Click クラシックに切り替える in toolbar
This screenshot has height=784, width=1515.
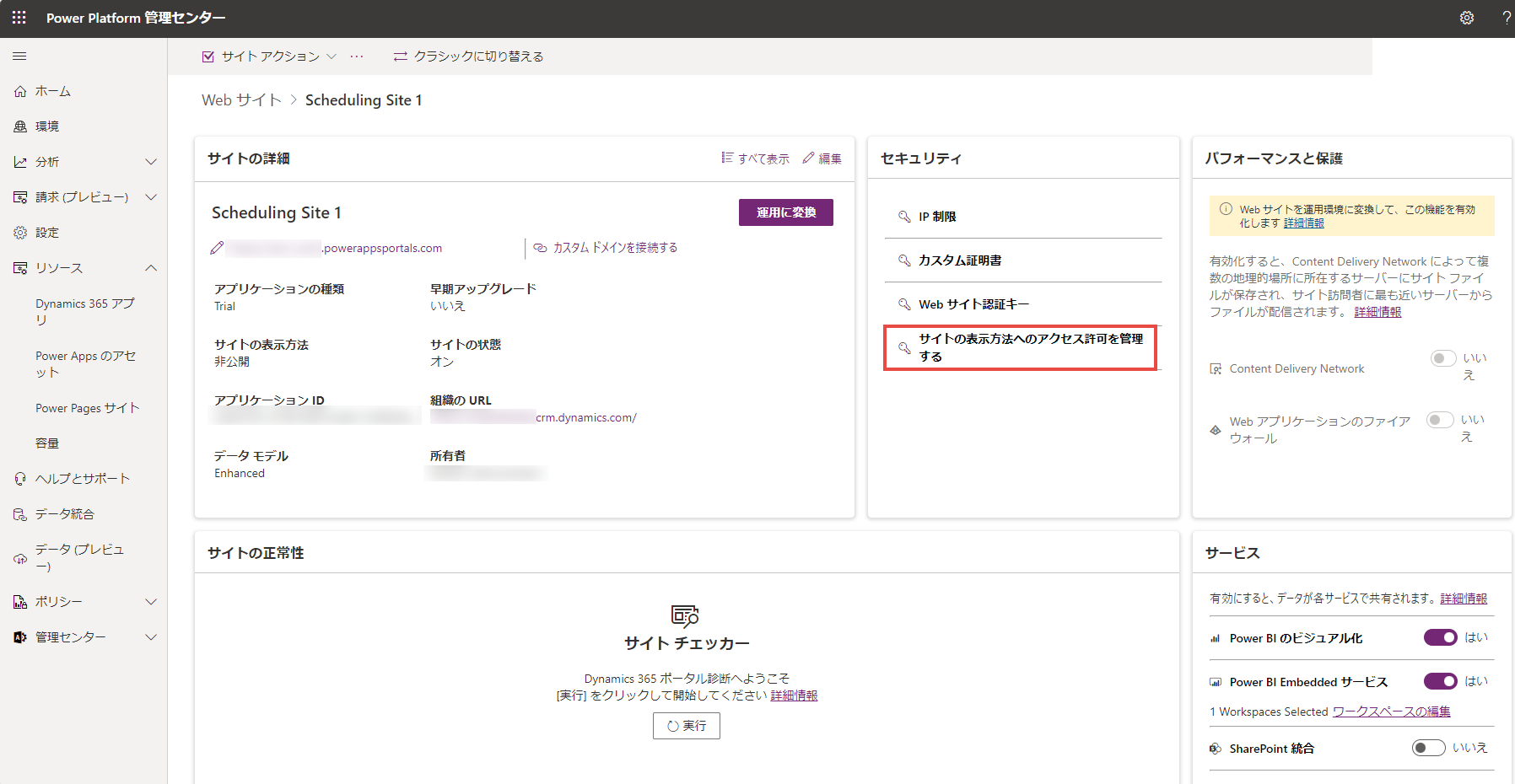tap(468, 56)
